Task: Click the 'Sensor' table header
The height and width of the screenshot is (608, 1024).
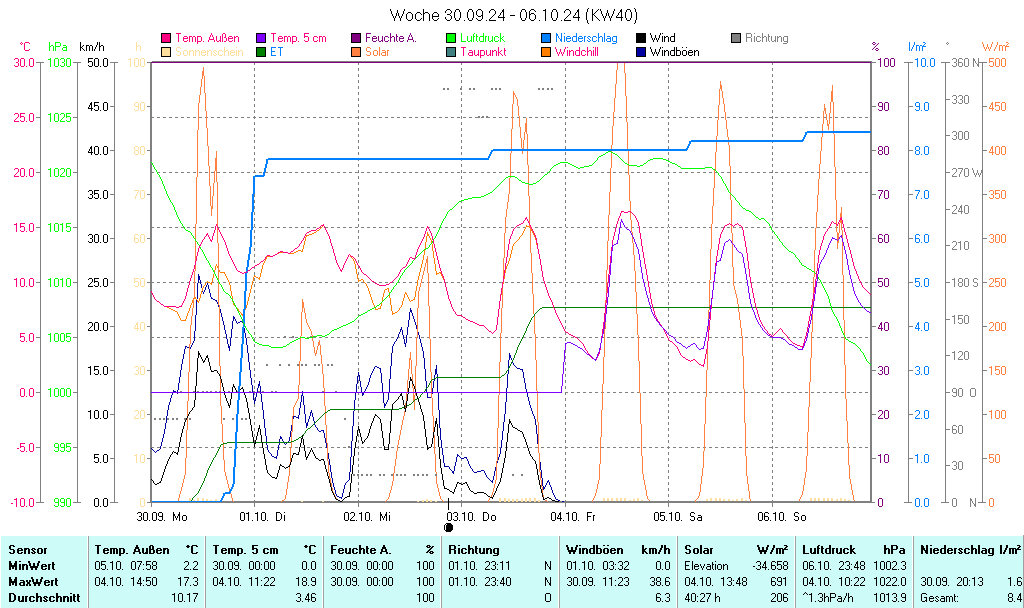Action: [x=27, y=550]
